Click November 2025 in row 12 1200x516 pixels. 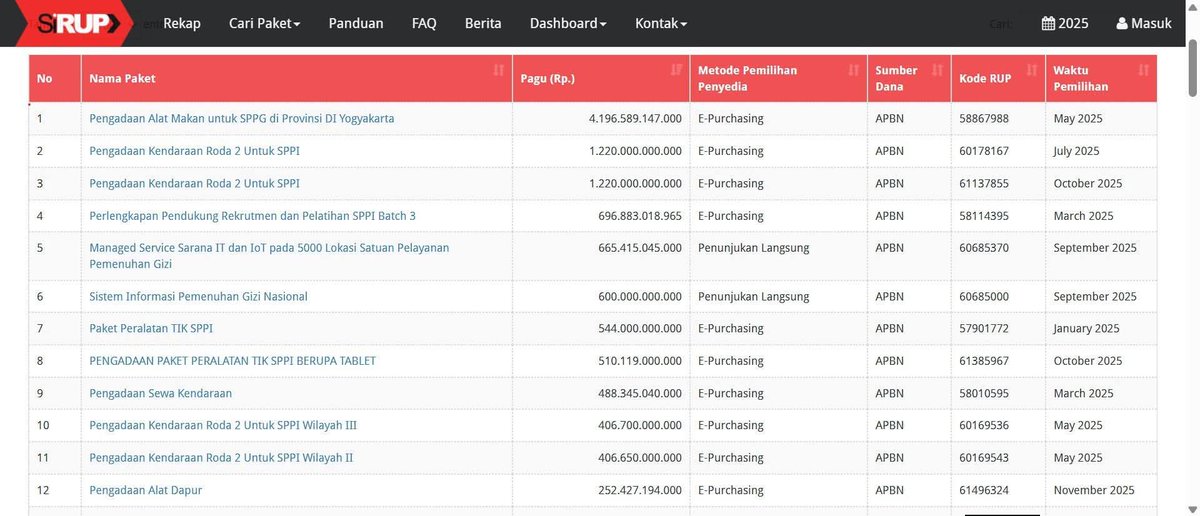click(x=1094, y=490)
